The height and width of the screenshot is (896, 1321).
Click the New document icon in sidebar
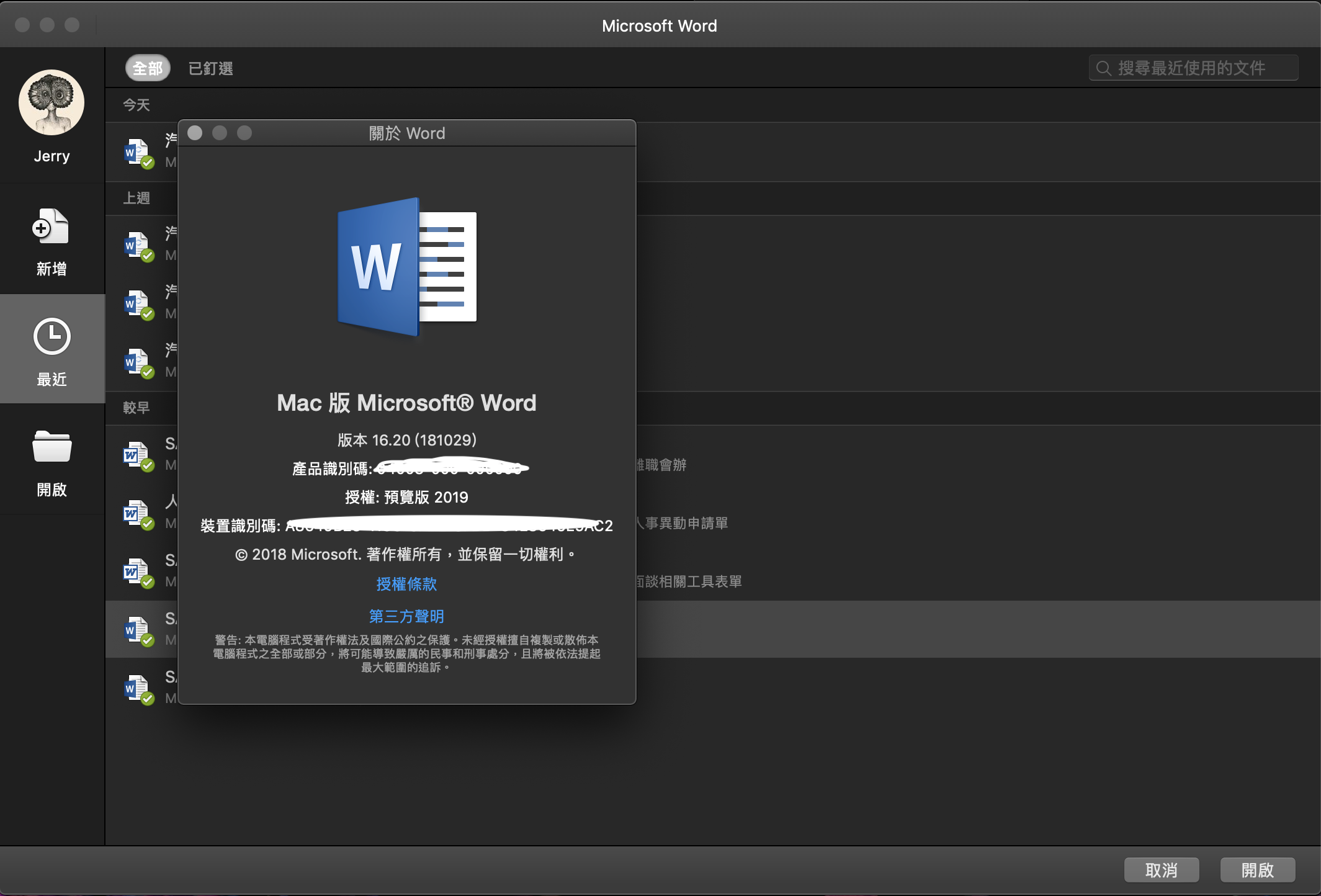[x=51, y=226]
